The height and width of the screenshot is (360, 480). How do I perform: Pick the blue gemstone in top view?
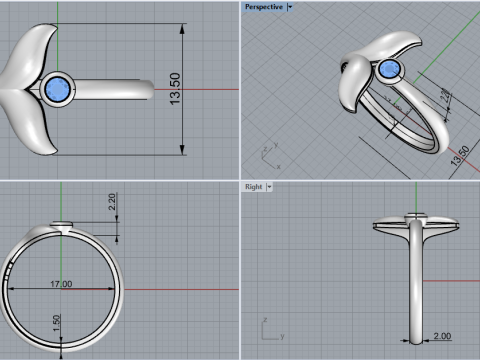click(58, 89)
